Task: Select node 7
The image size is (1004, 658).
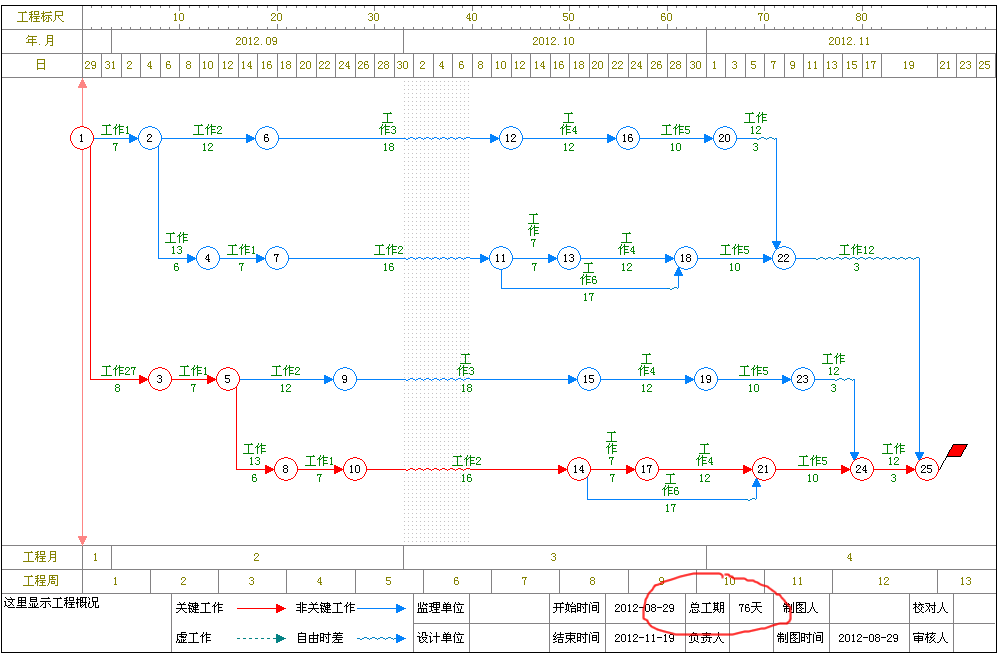Action: click(276, 259)
